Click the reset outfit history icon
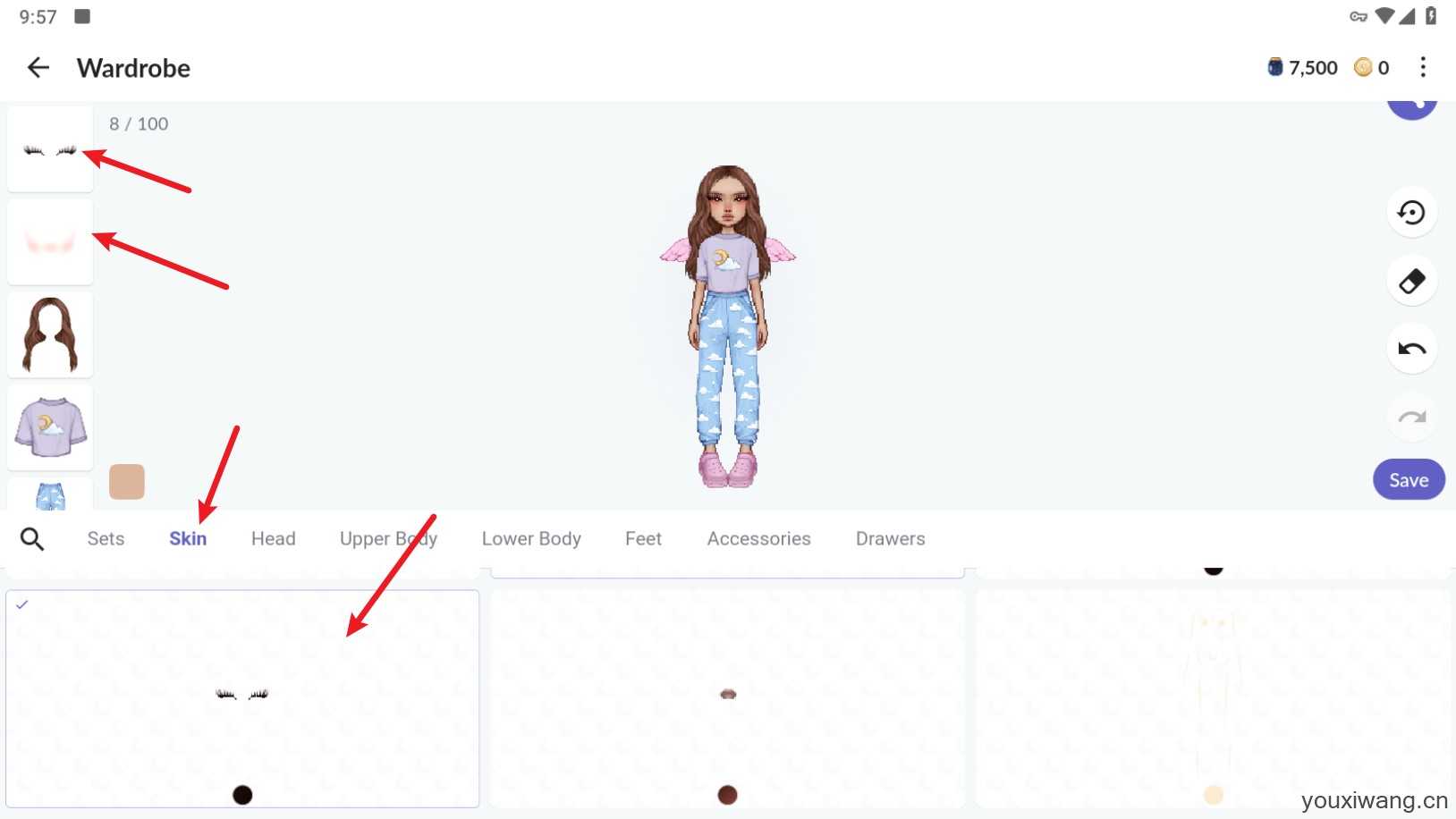 (x=1411, y=213)
